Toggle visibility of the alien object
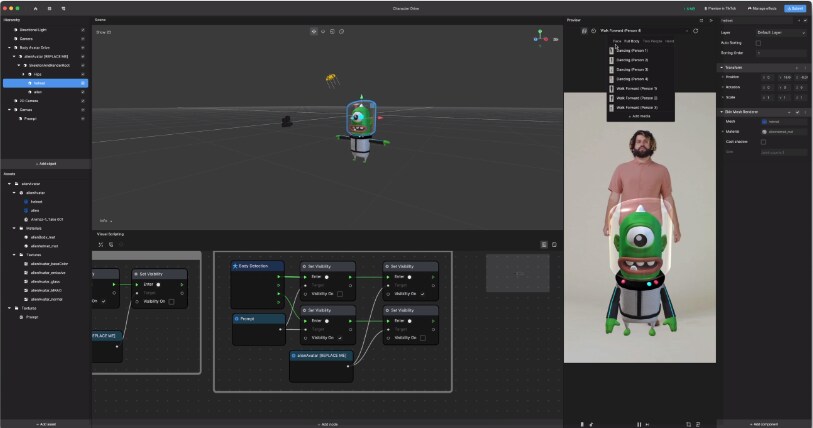The height and width of the screenshot is (428, 813). (x=83, y=92)
